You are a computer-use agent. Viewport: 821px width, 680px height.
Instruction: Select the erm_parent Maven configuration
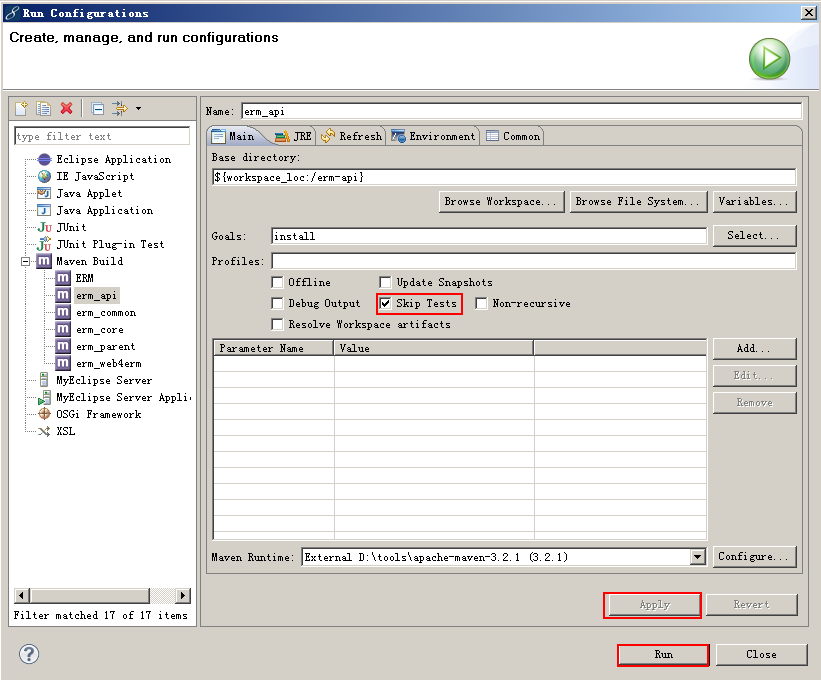[105, 347]
